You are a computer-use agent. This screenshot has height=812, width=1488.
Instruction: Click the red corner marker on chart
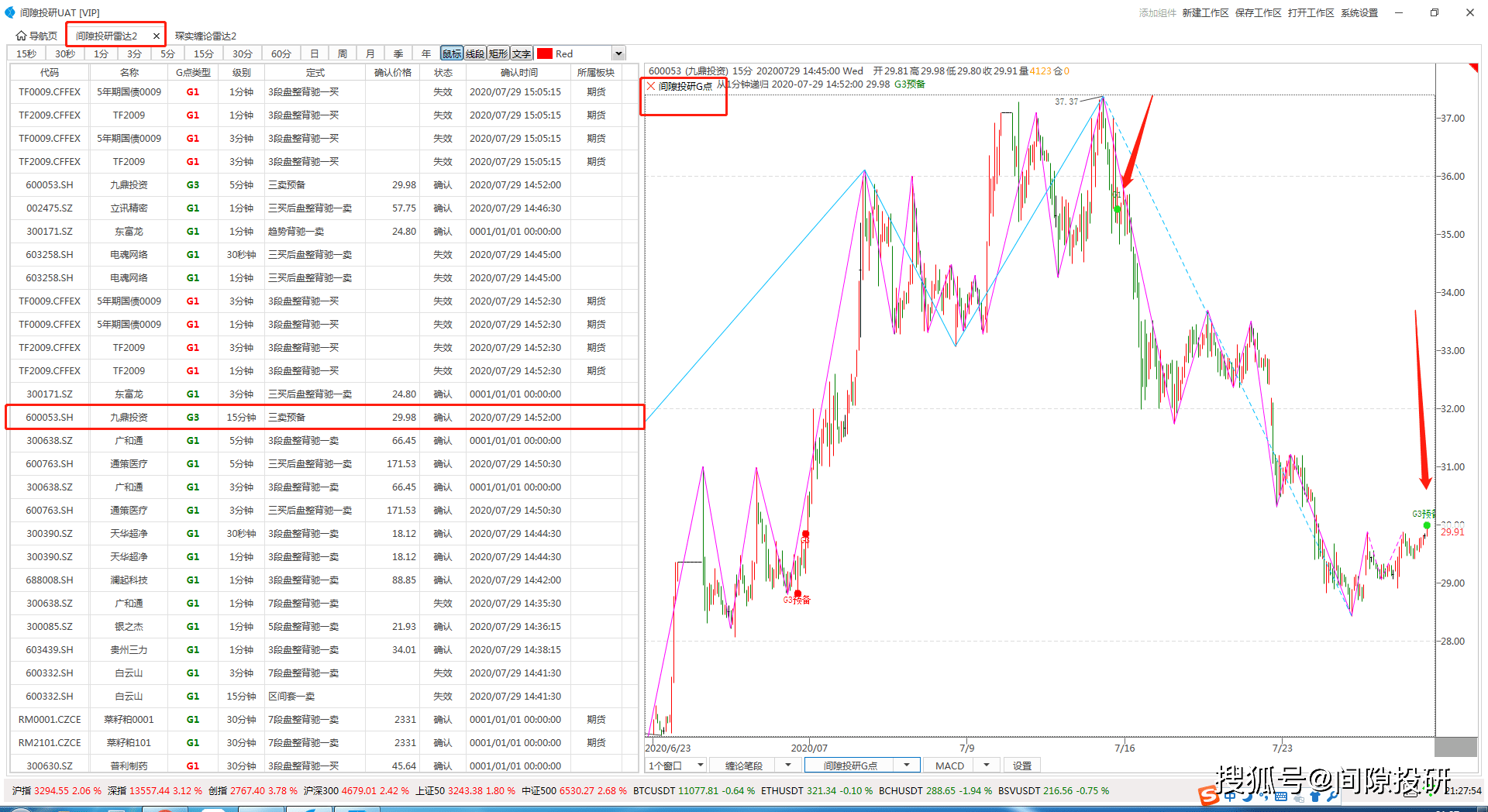tap(1473, 68)
